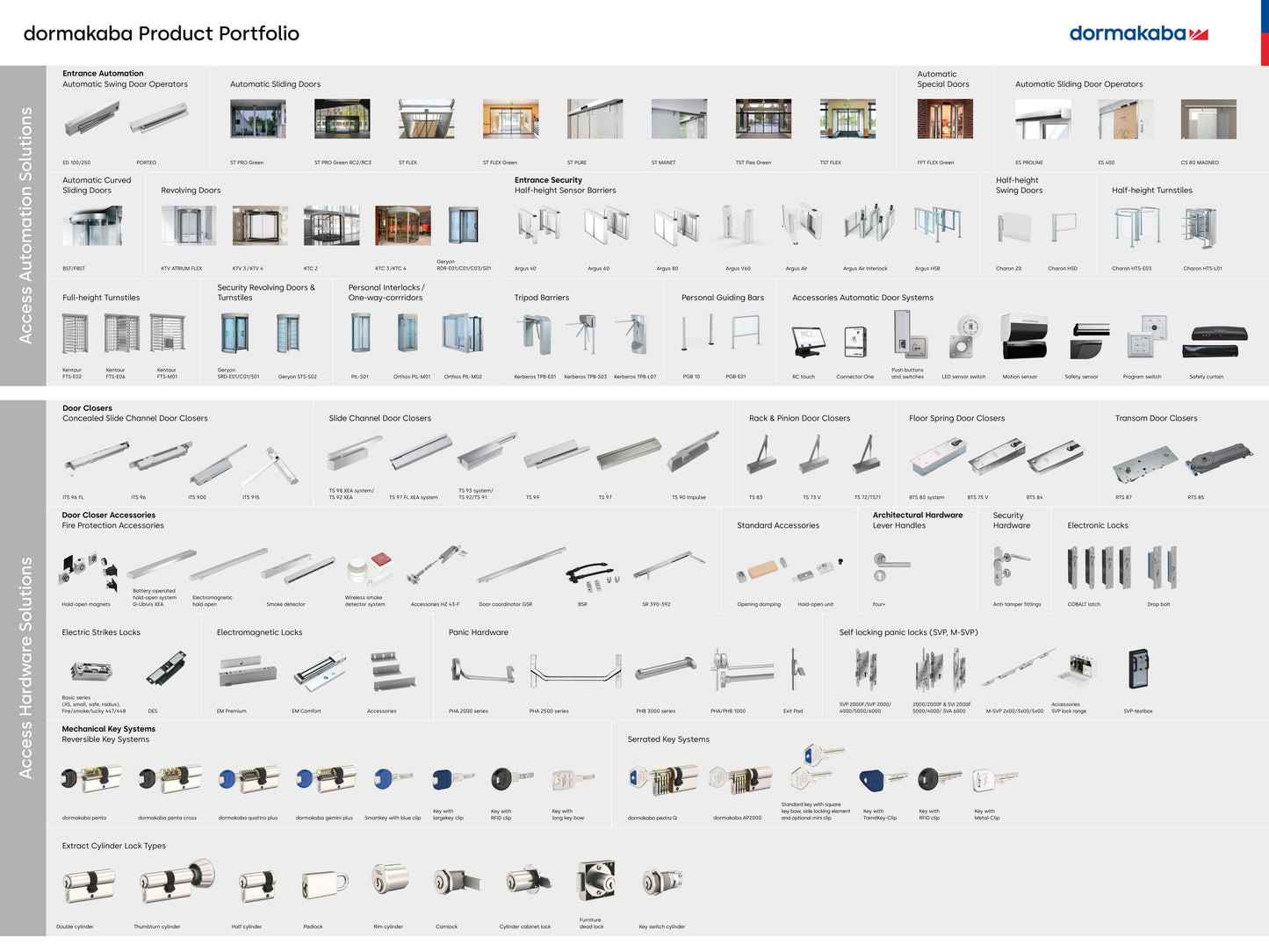The width and height of the screenshot is (1269, 952).
Task: Select the SVP-testbox product image
Action: [x=1139, y=669]
